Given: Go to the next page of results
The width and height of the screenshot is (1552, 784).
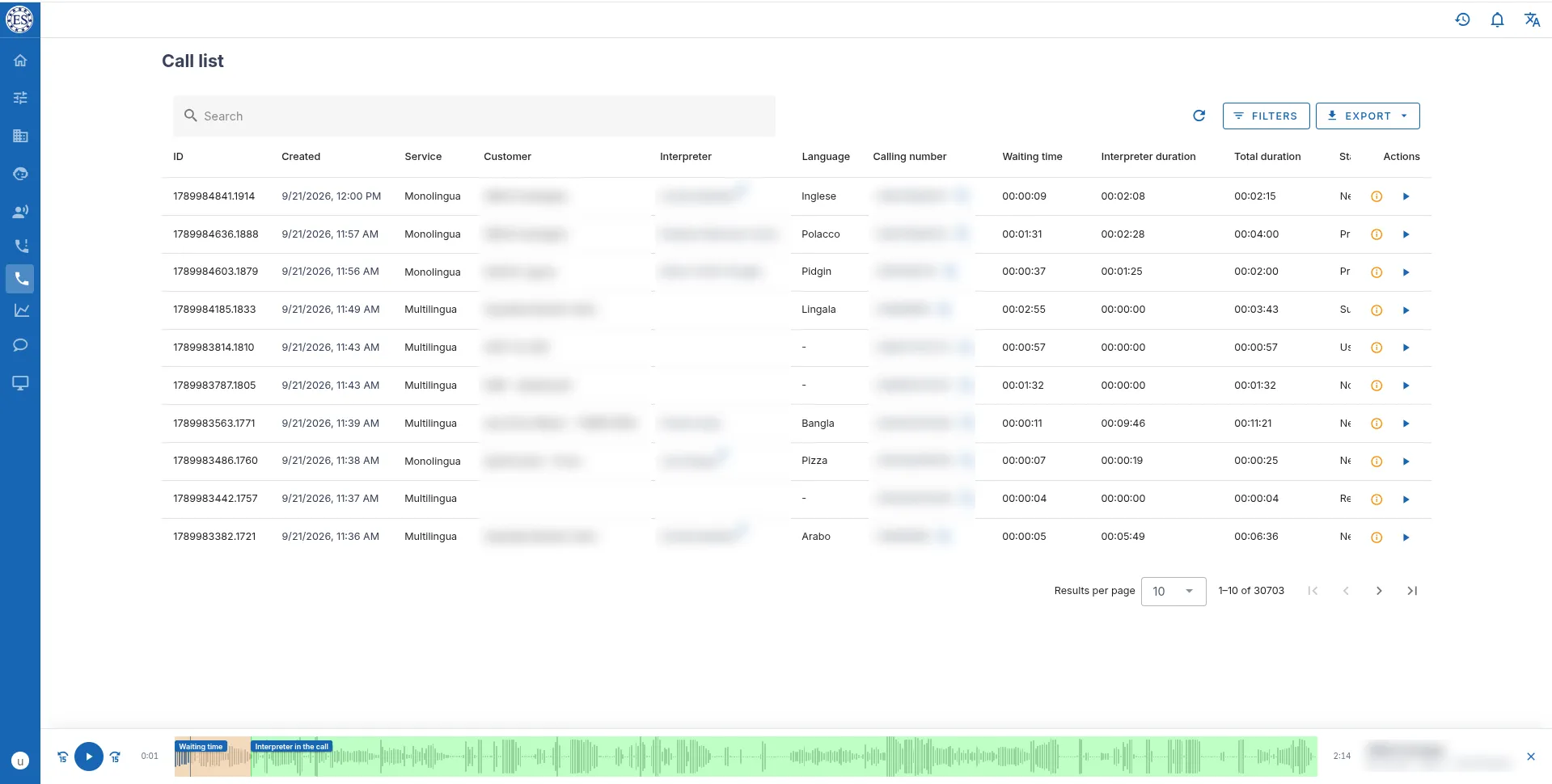Looking at the screenshot, I should click(x=1379, y=591).
